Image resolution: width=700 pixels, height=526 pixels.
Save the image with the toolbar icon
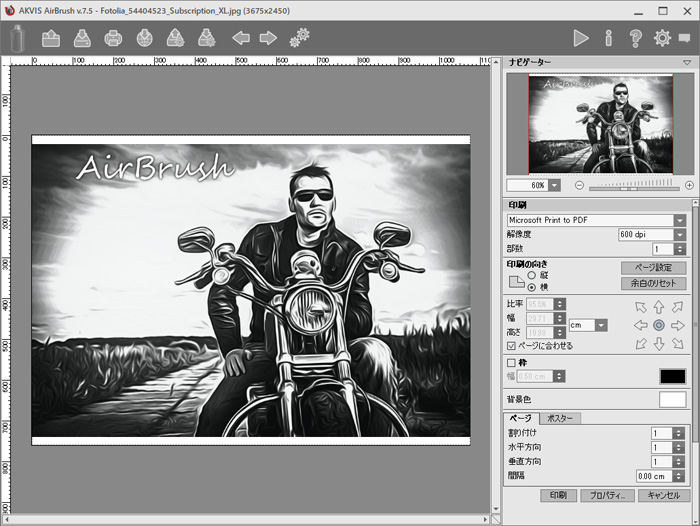tap(82, 38)
